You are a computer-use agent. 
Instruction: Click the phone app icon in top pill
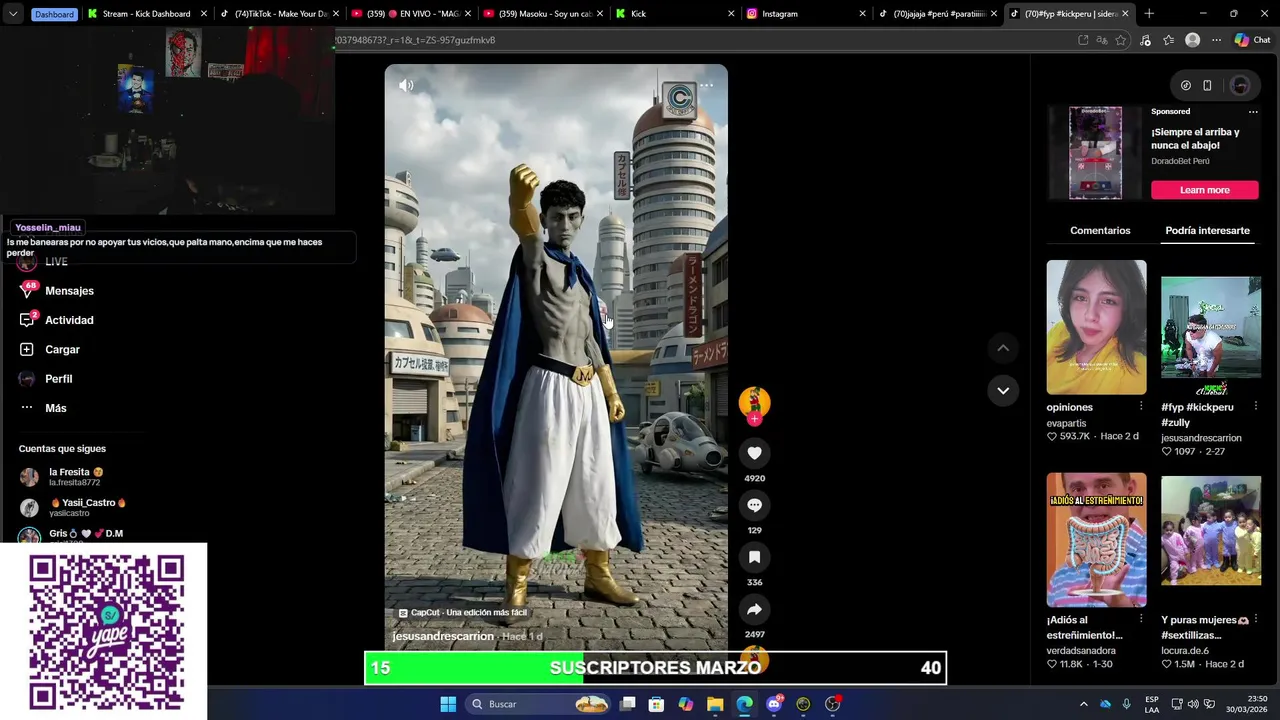pyautogui.click(x=1207, y=85)
